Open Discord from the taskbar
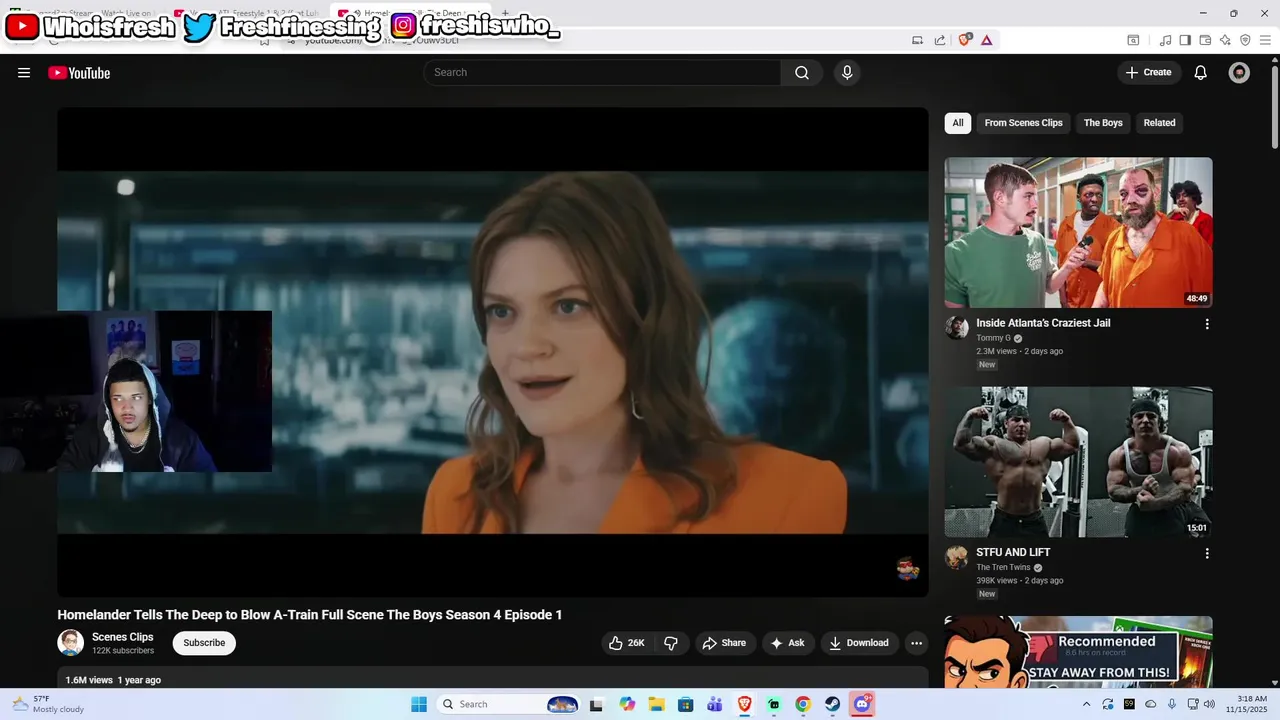 [x=862, y=704]
